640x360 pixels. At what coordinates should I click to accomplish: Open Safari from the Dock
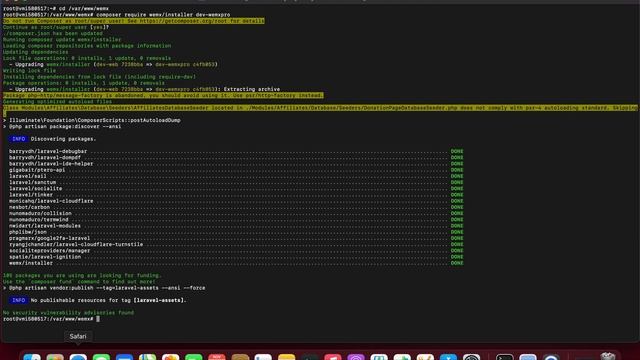(78, 357)
